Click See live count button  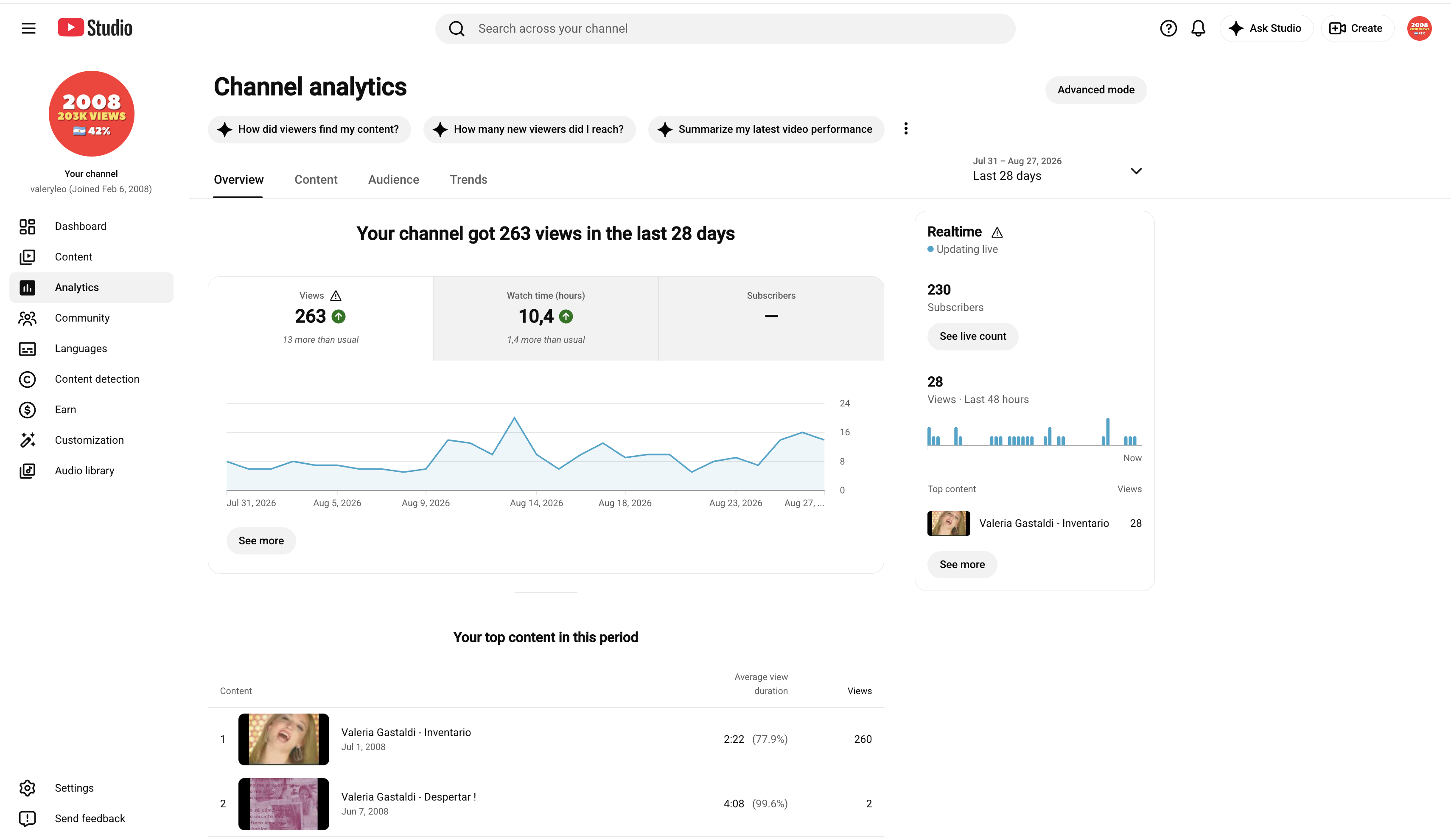pos(972,336)
